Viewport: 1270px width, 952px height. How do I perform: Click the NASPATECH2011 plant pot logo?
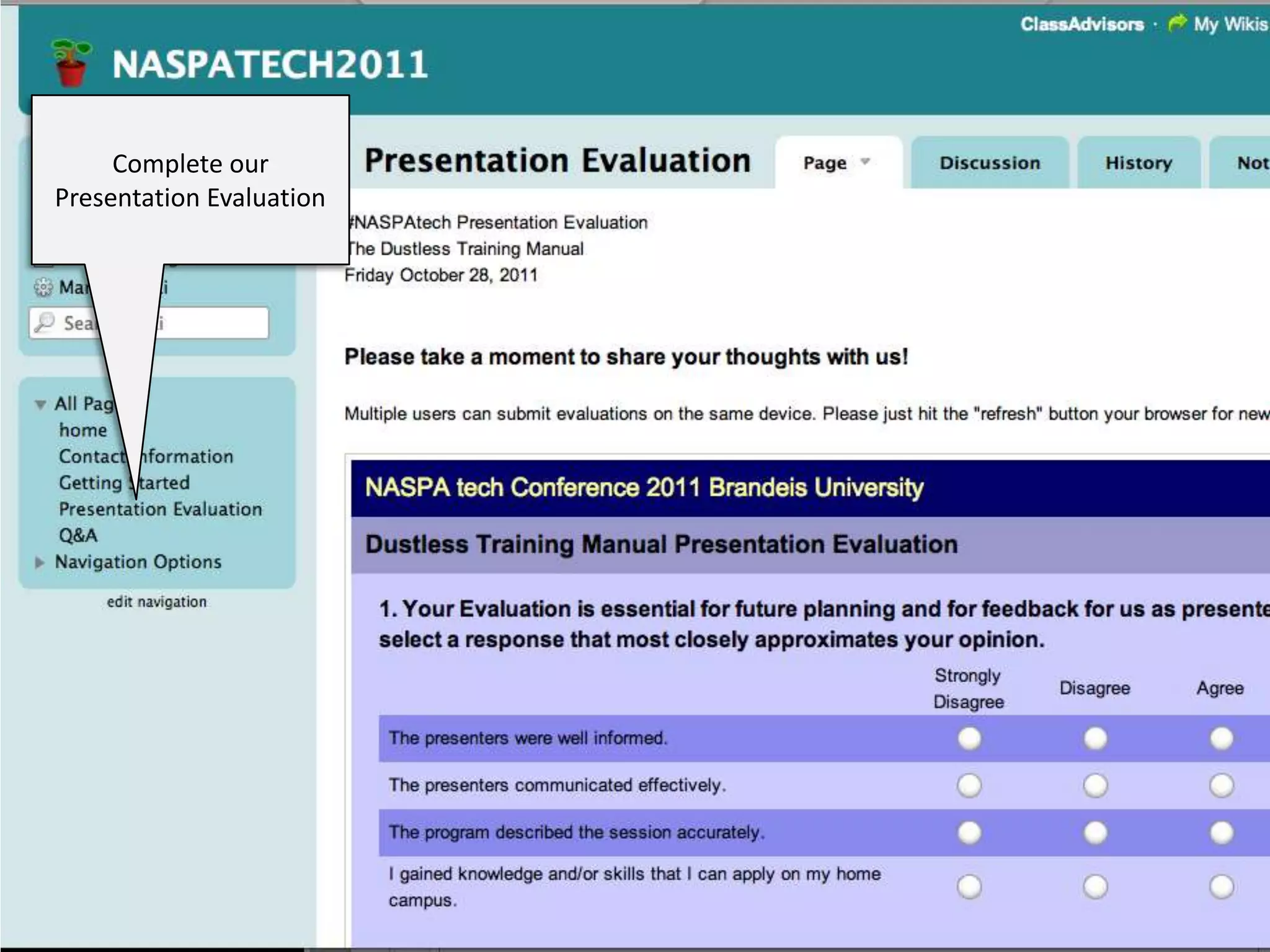click(71, 63)
